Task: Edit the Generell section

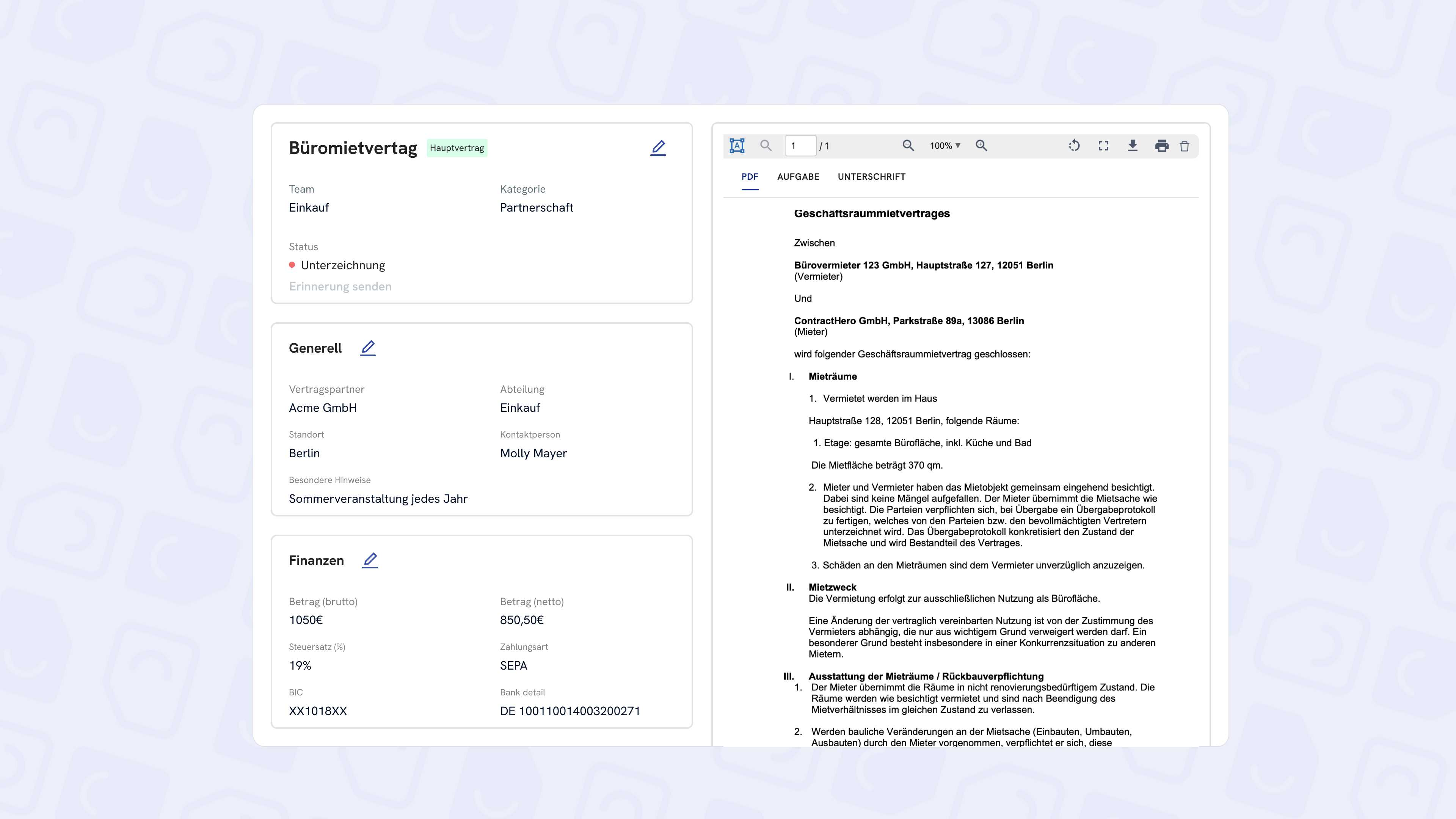Action: (x=368, y=348)
